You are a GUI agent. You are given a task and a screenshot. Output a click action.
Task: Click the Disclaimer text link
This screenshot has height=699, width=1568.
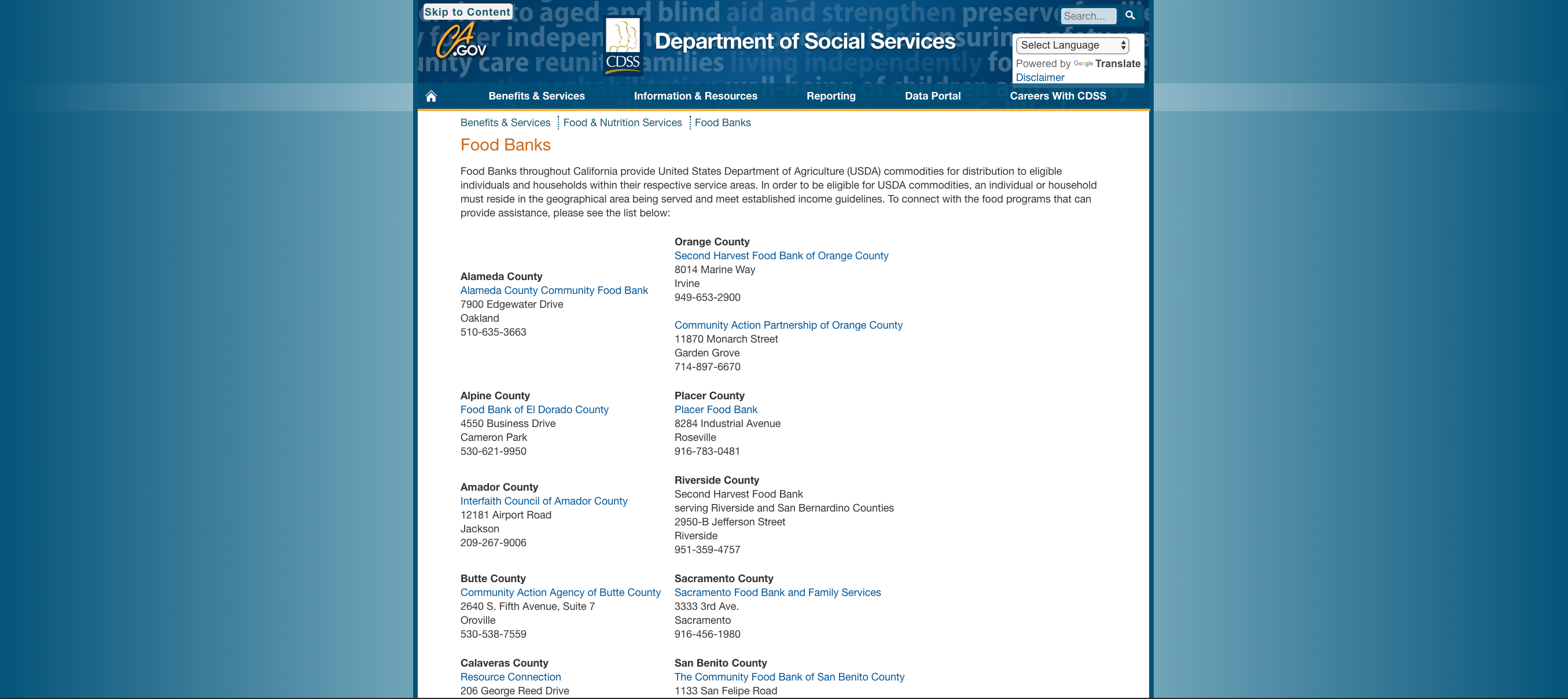(x=1040, y=77)
